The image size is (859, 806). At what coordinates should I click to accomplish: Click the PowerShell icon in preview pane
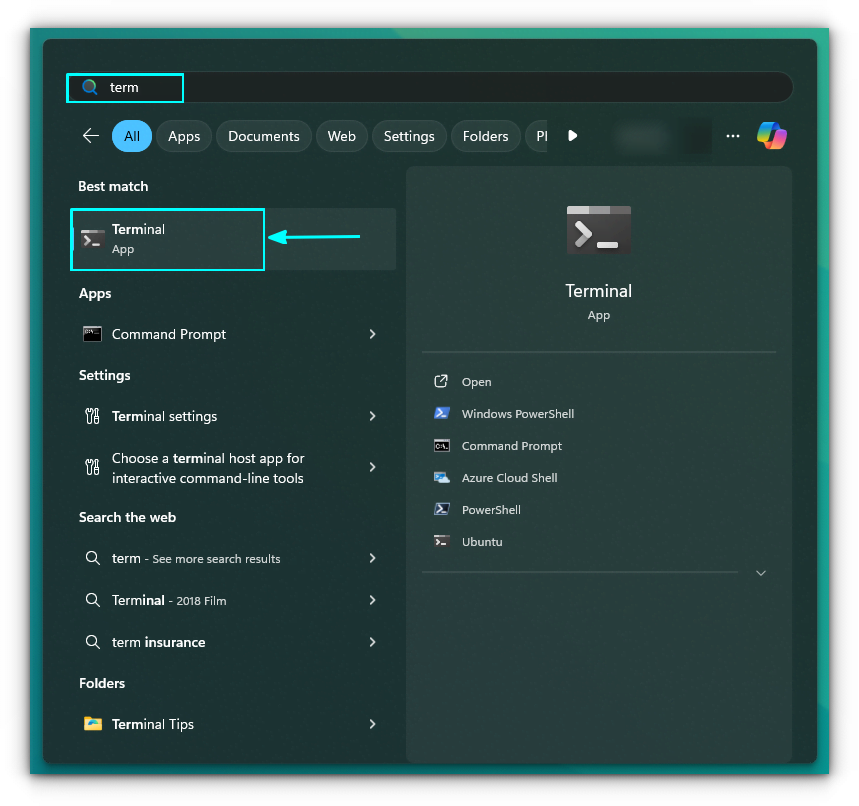click(442, 509)
